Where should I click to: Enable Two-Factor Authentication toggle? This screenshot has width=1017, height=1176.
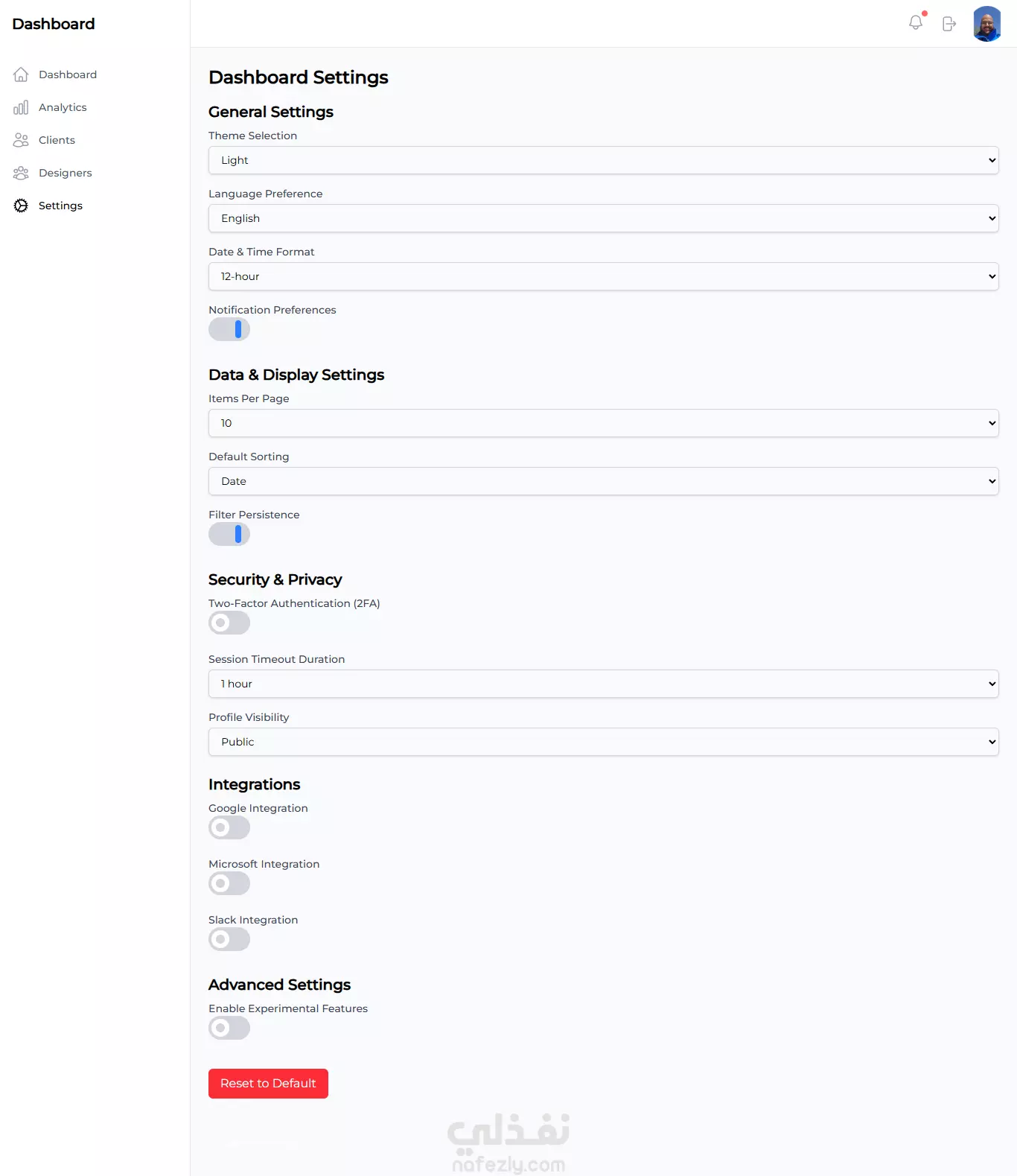[x=229, y=623]
